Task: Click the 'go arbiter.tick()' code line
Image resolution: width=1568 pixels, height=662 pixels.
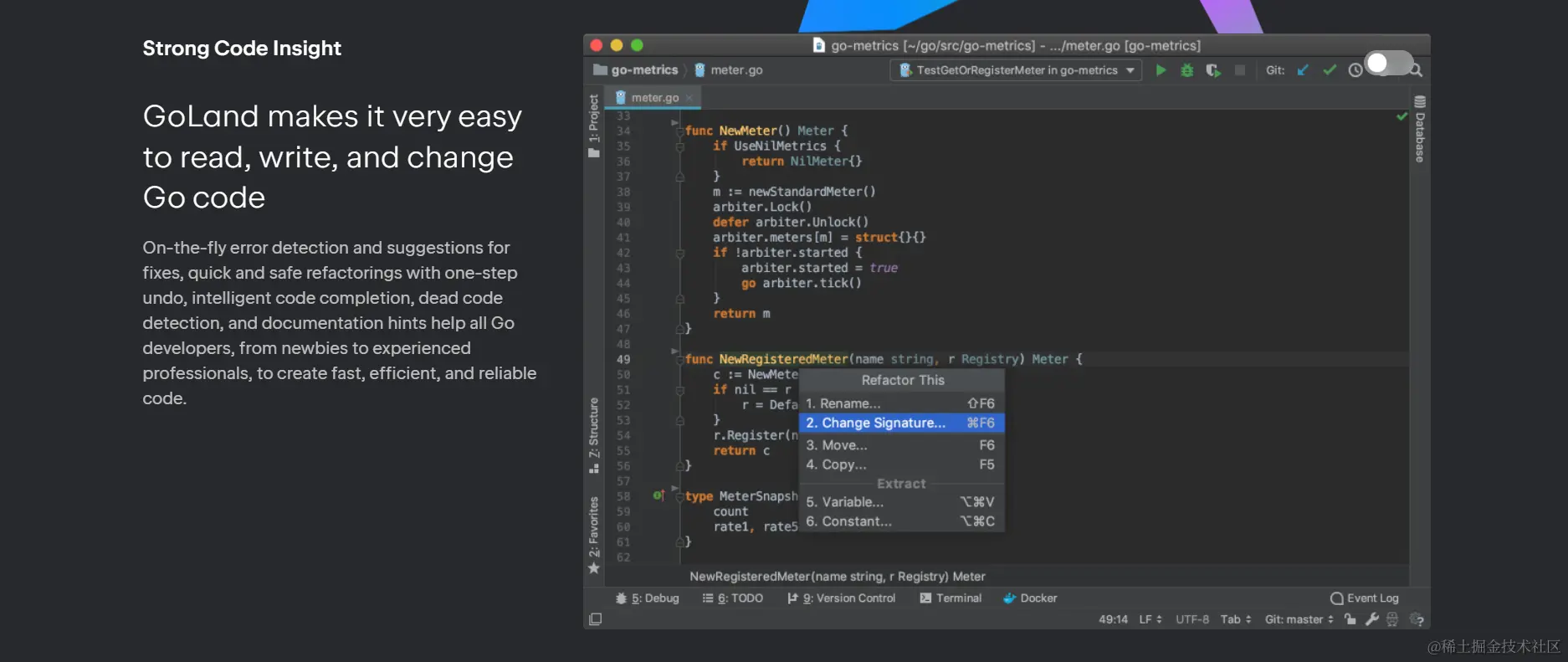Action: click(x=802, y=284)
